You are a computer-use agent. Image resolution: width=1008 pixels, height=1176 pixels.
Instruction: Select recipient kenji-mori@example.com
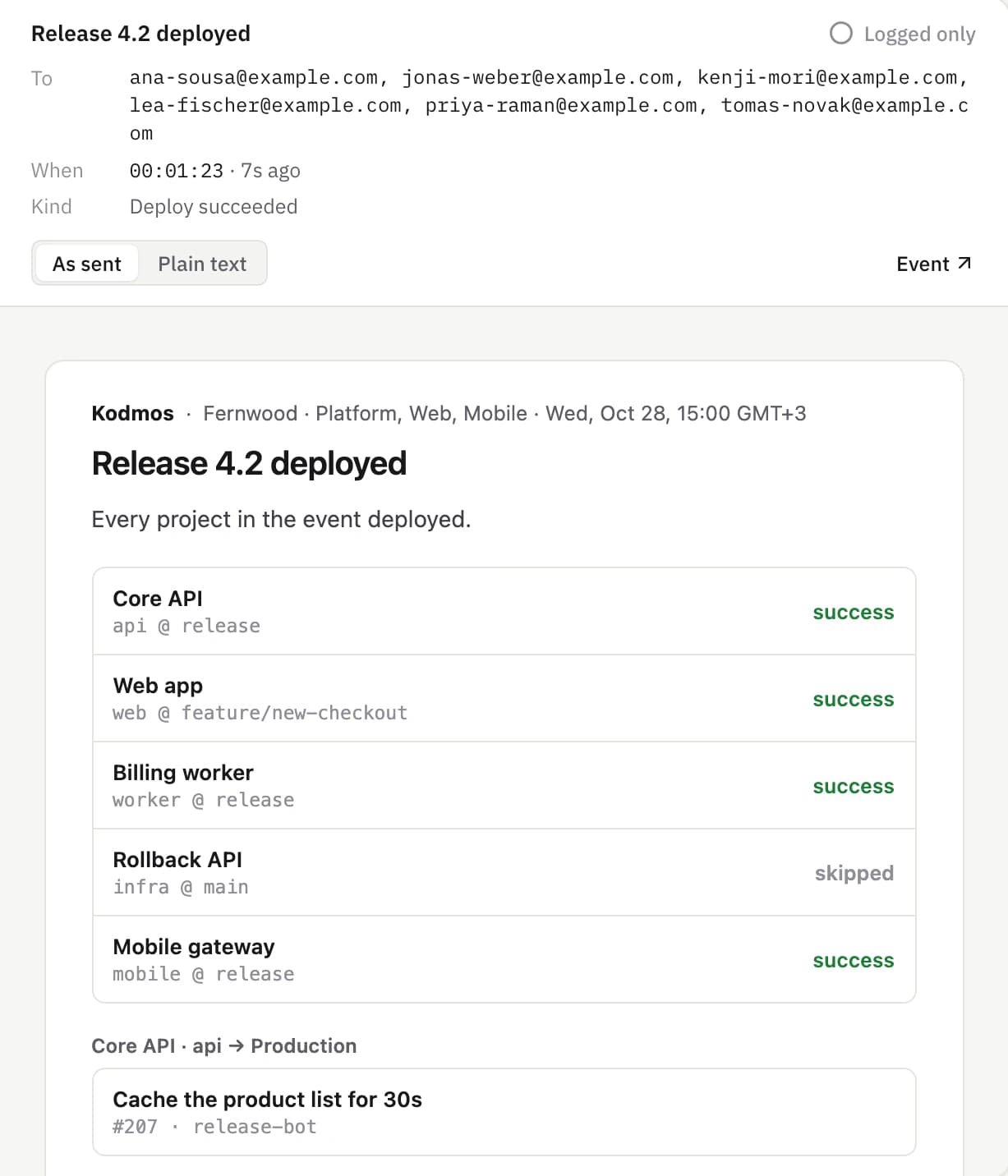point(827,78)
